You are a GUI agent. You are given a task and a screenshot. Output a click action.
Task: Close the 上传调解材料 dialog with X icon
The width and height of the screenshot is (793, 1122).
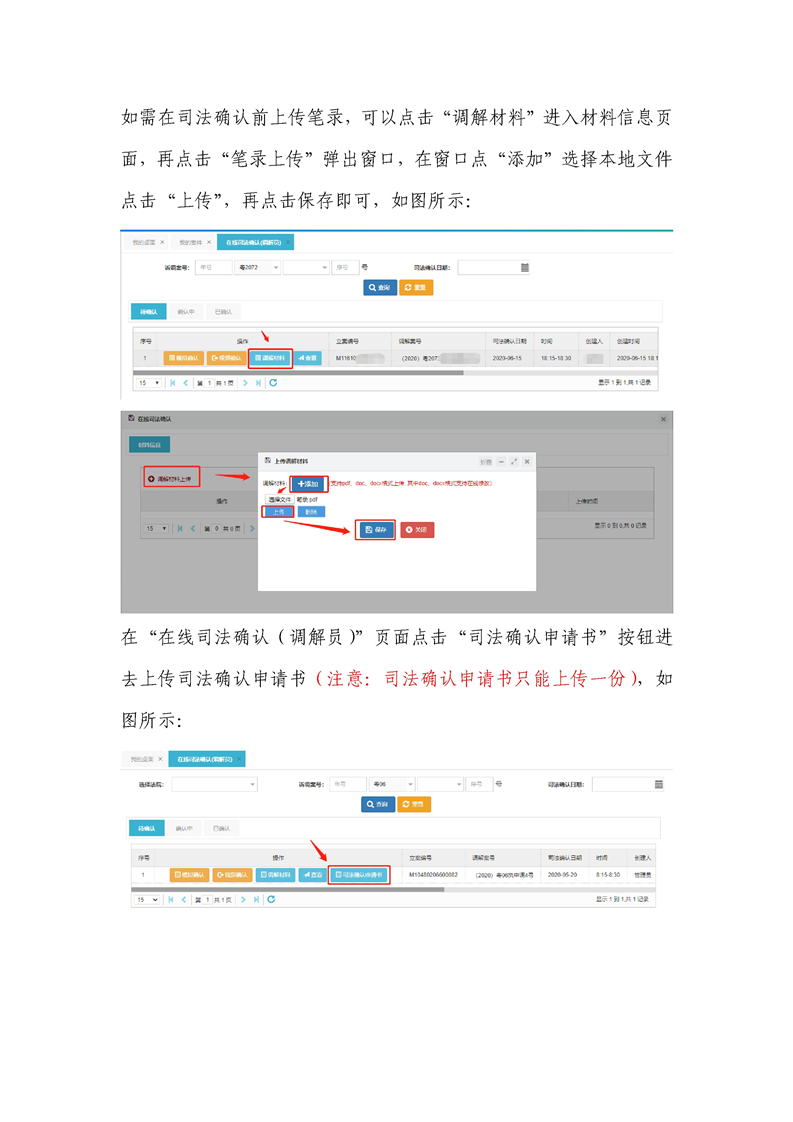[527, 462]
